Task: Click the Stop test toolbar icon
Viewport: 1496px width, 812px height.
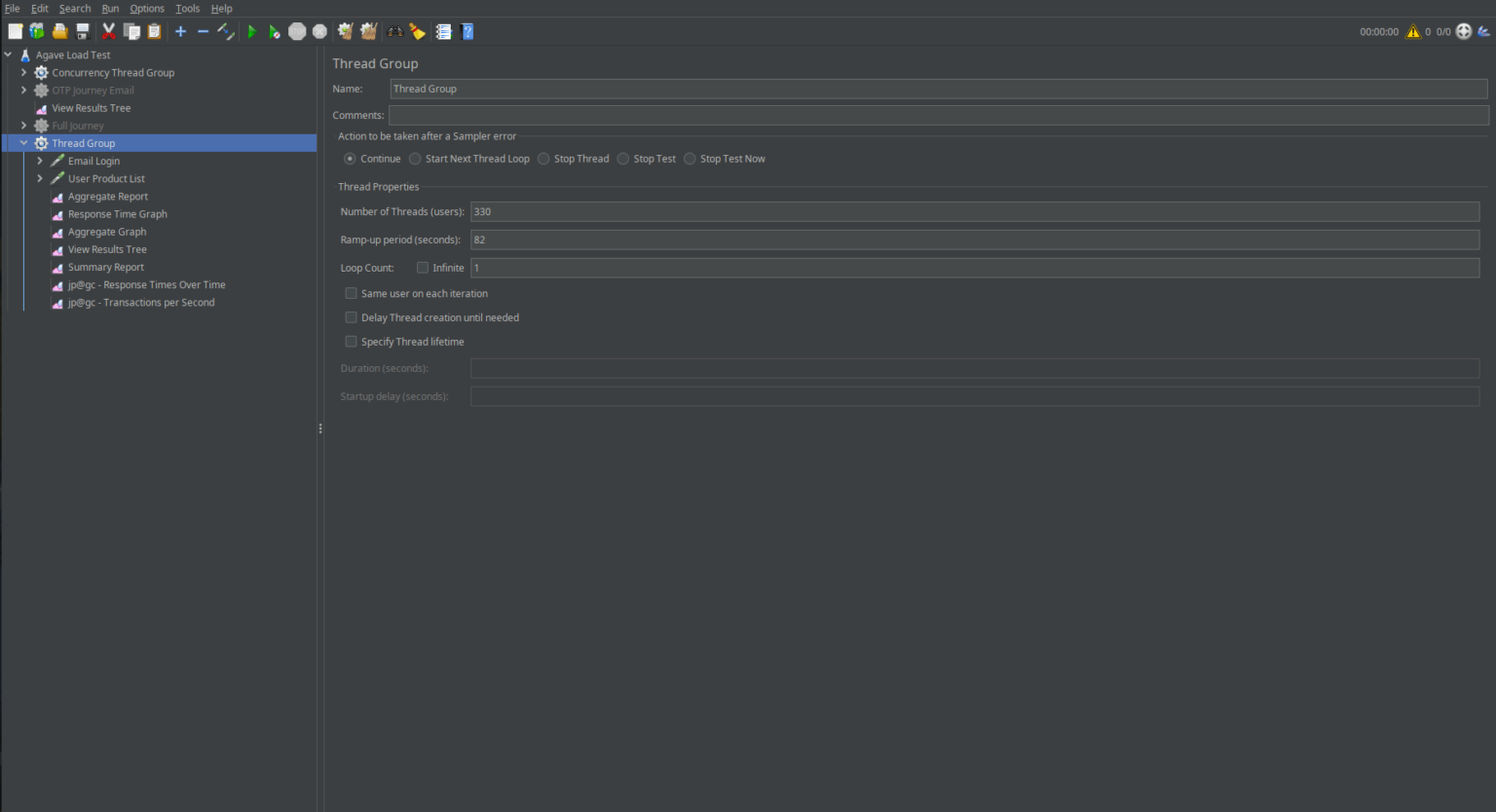Action: tap(297, 30)
